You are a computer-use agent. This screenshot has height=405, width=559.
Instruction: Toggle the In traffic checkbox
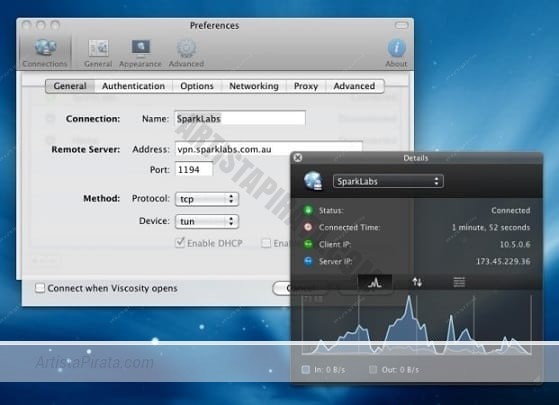click(306, 369)
